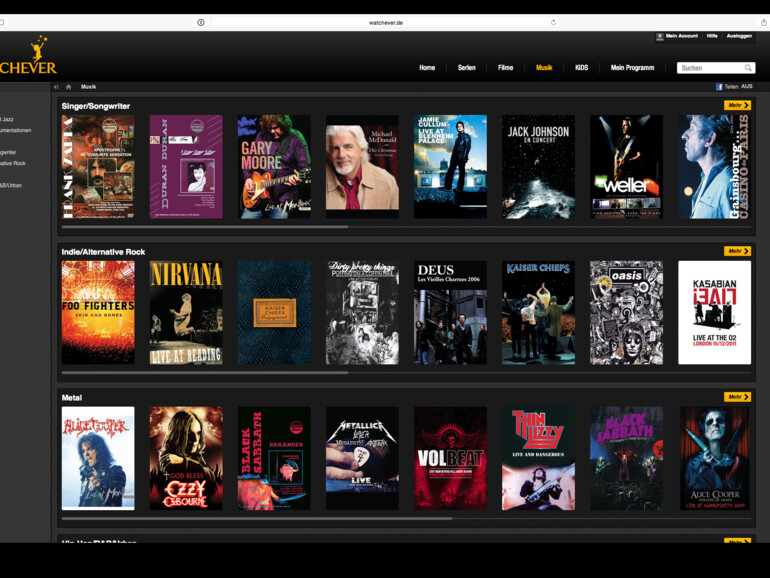Viewport: 770px width, 578px height.
Task: Click the Musik breadcrumb label
Action: [88, 87]
